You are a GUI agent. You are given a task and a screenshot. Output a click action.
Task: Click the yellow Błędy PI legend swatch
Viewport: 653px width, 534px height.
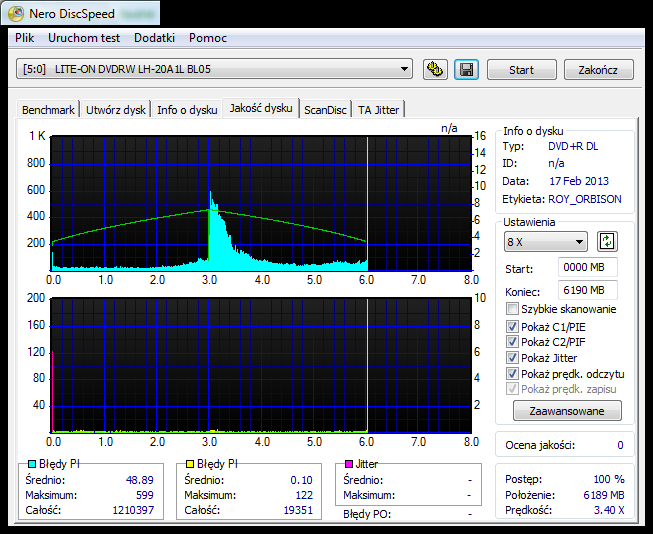click(190, 464)
